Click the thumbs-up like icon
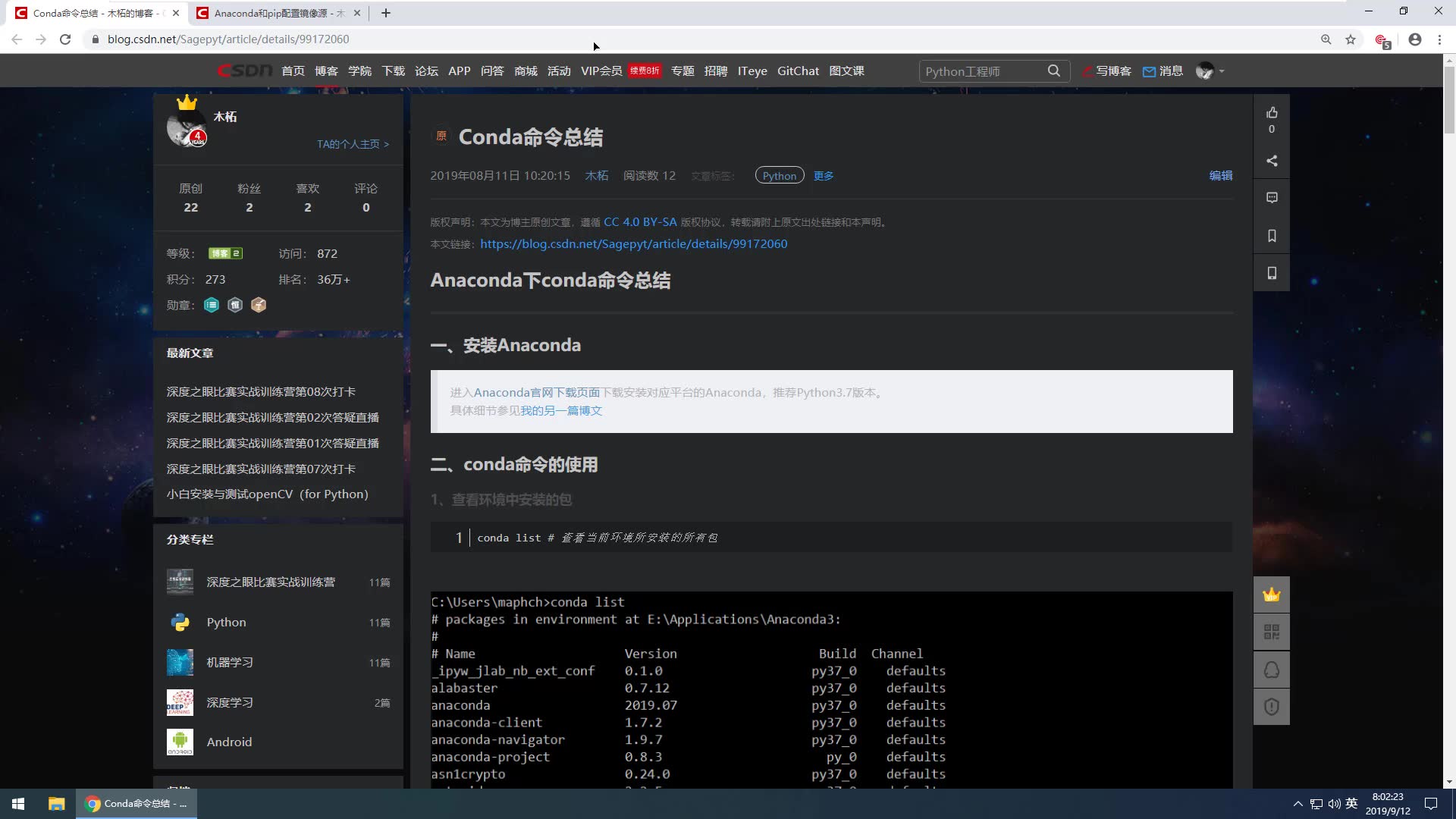This screenshot has width=1456, height=819. coord(1272,113)
